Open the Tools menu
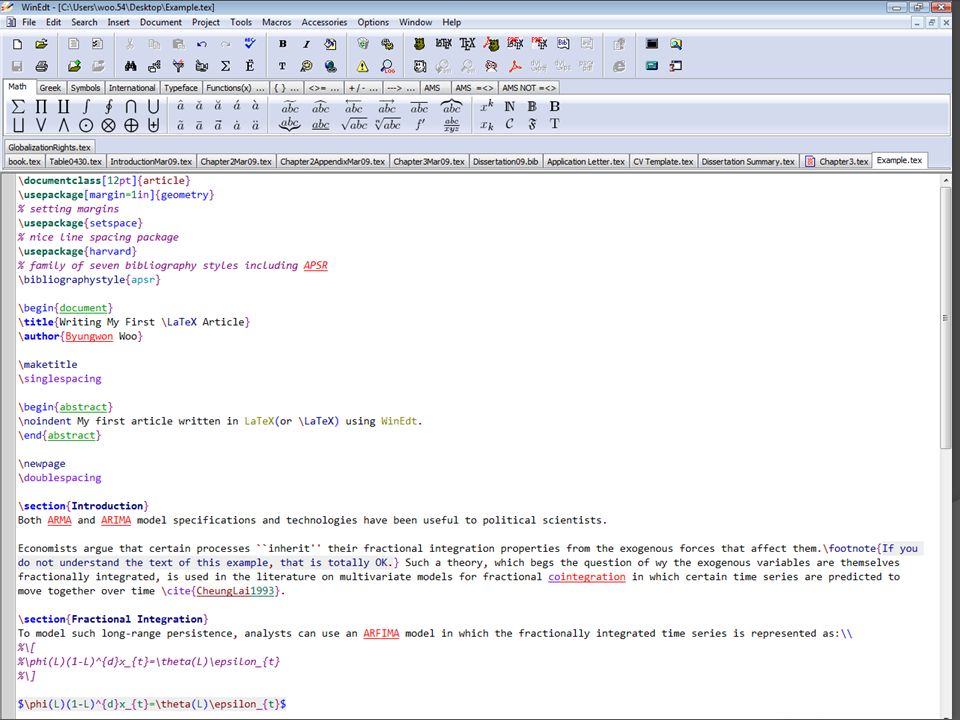This screenshot has width=960, height=720. pyautogui.click(x=241, y=22)
